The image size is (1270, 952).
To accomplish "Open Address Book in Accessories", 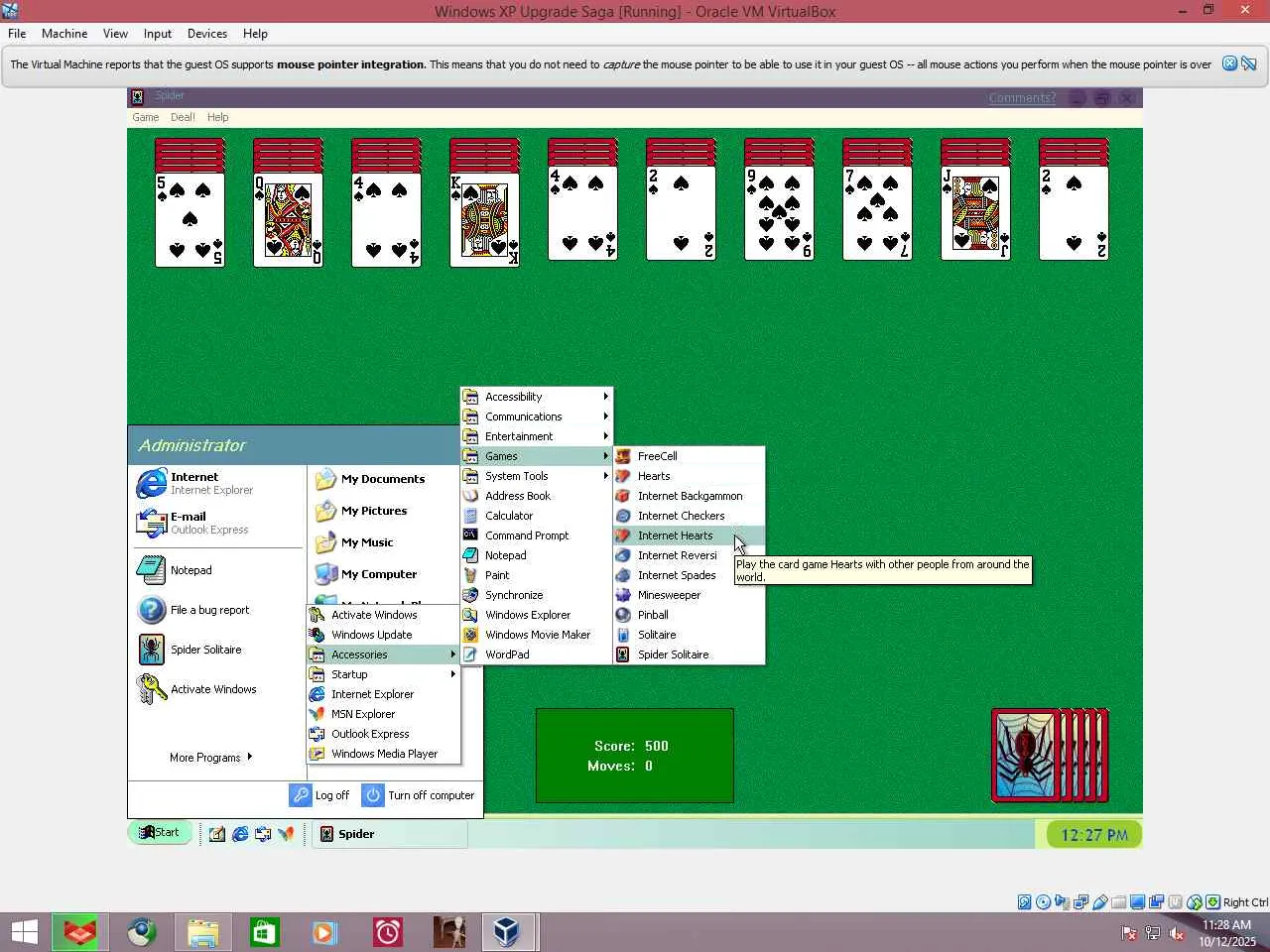I will click(537, 496).
